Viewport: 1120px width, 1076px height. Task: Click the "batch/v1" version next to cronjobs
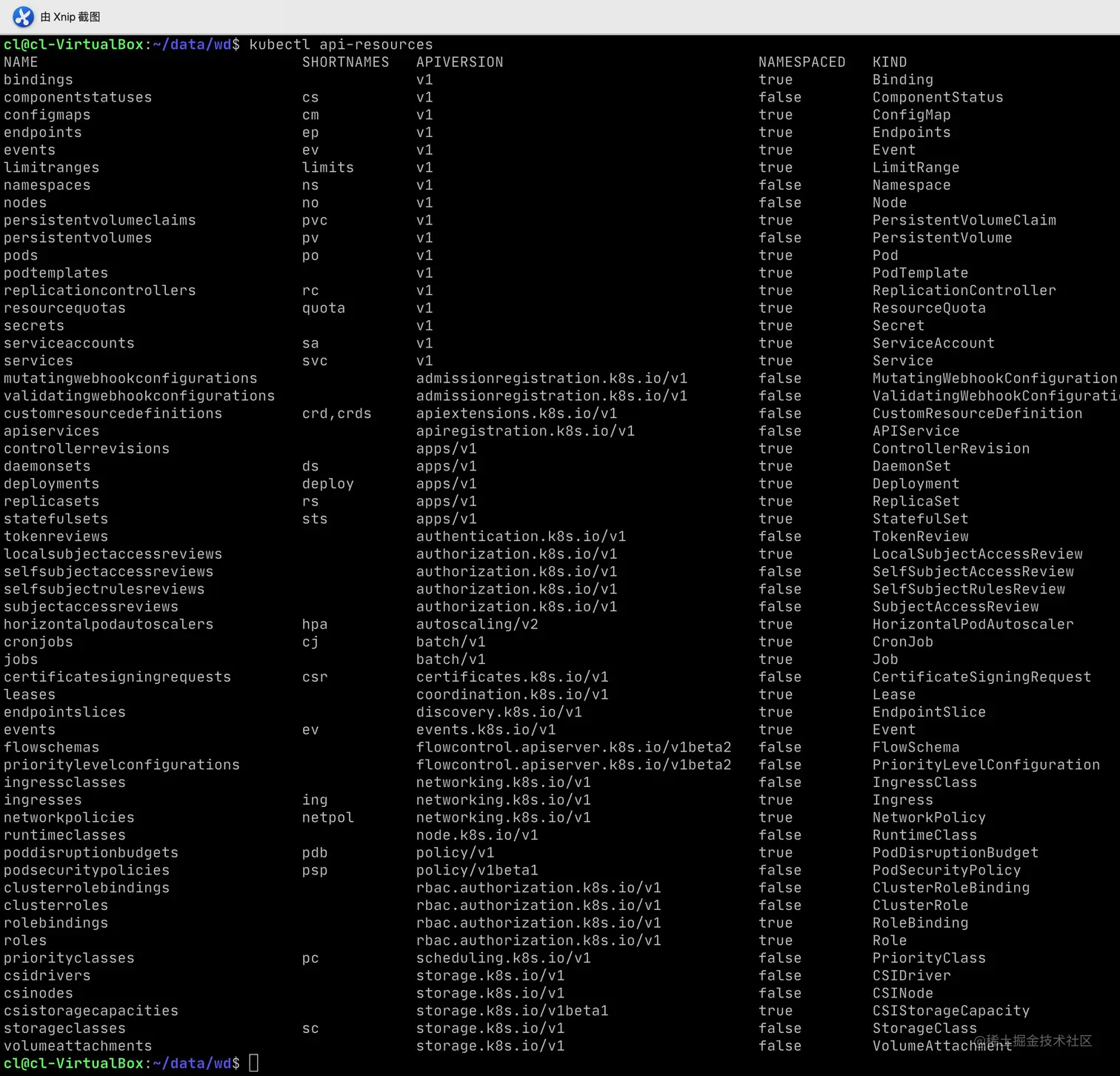tap(450, 642)
